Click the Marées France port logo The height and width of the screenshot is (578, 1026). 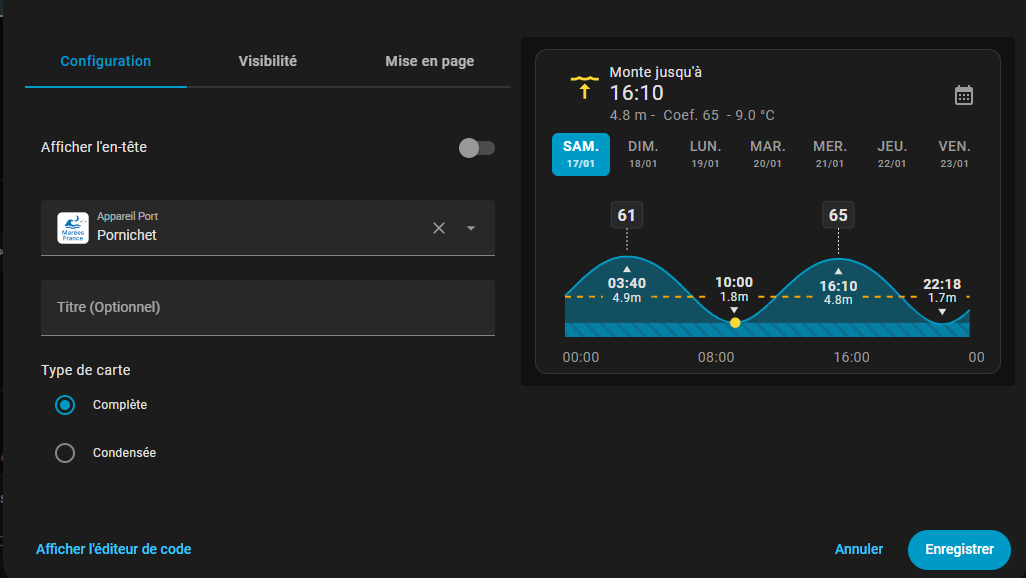[73, 228]
